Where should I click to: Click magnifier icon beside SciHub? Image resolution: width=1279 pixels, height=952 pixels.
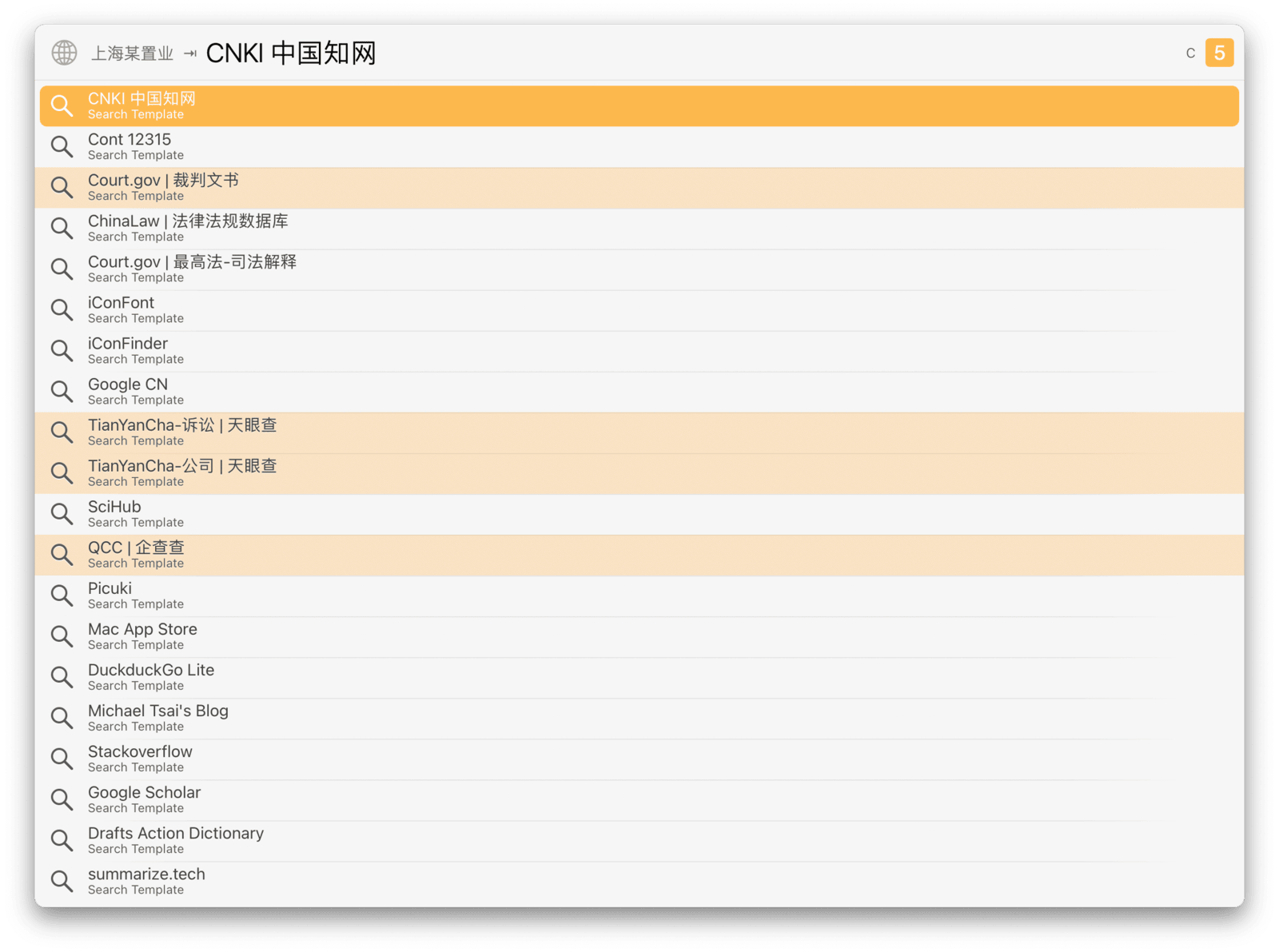[62, 513]
